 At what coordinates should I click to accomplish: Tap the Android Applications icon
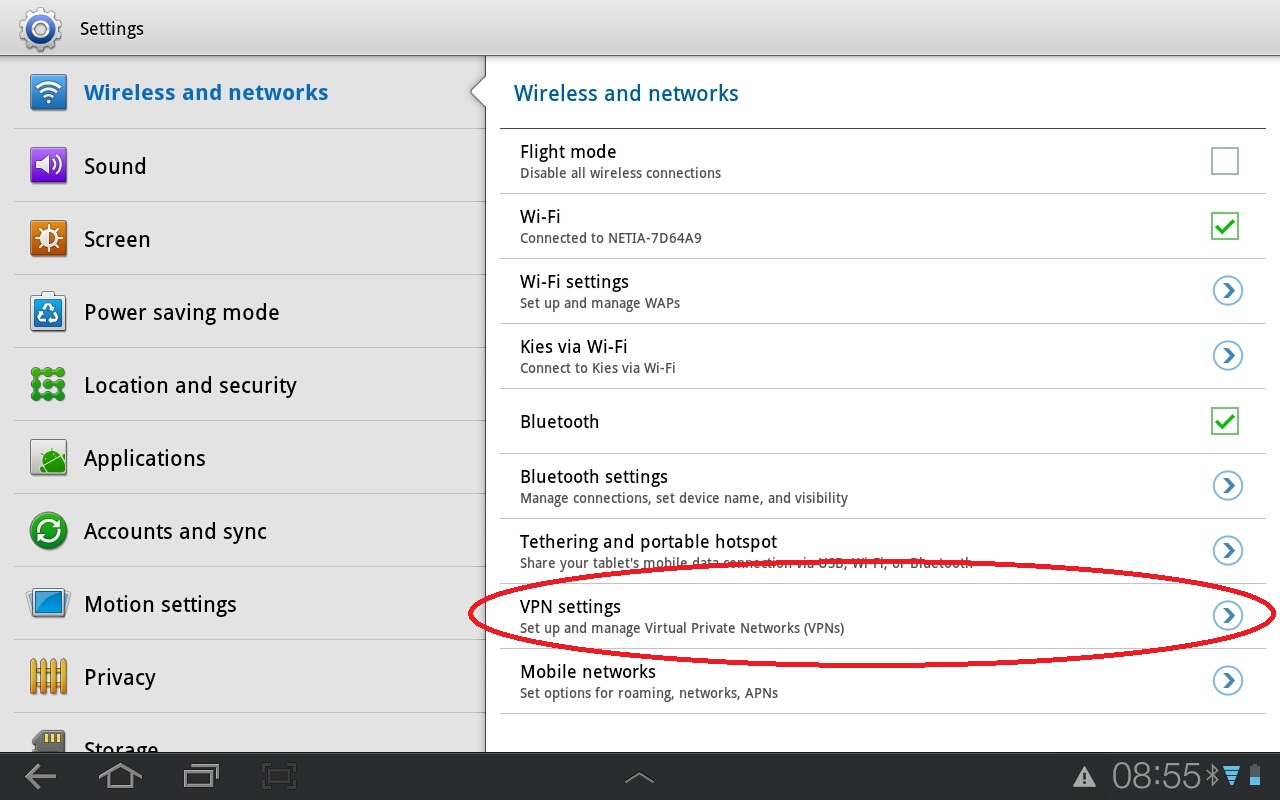(x=48, y=458)
